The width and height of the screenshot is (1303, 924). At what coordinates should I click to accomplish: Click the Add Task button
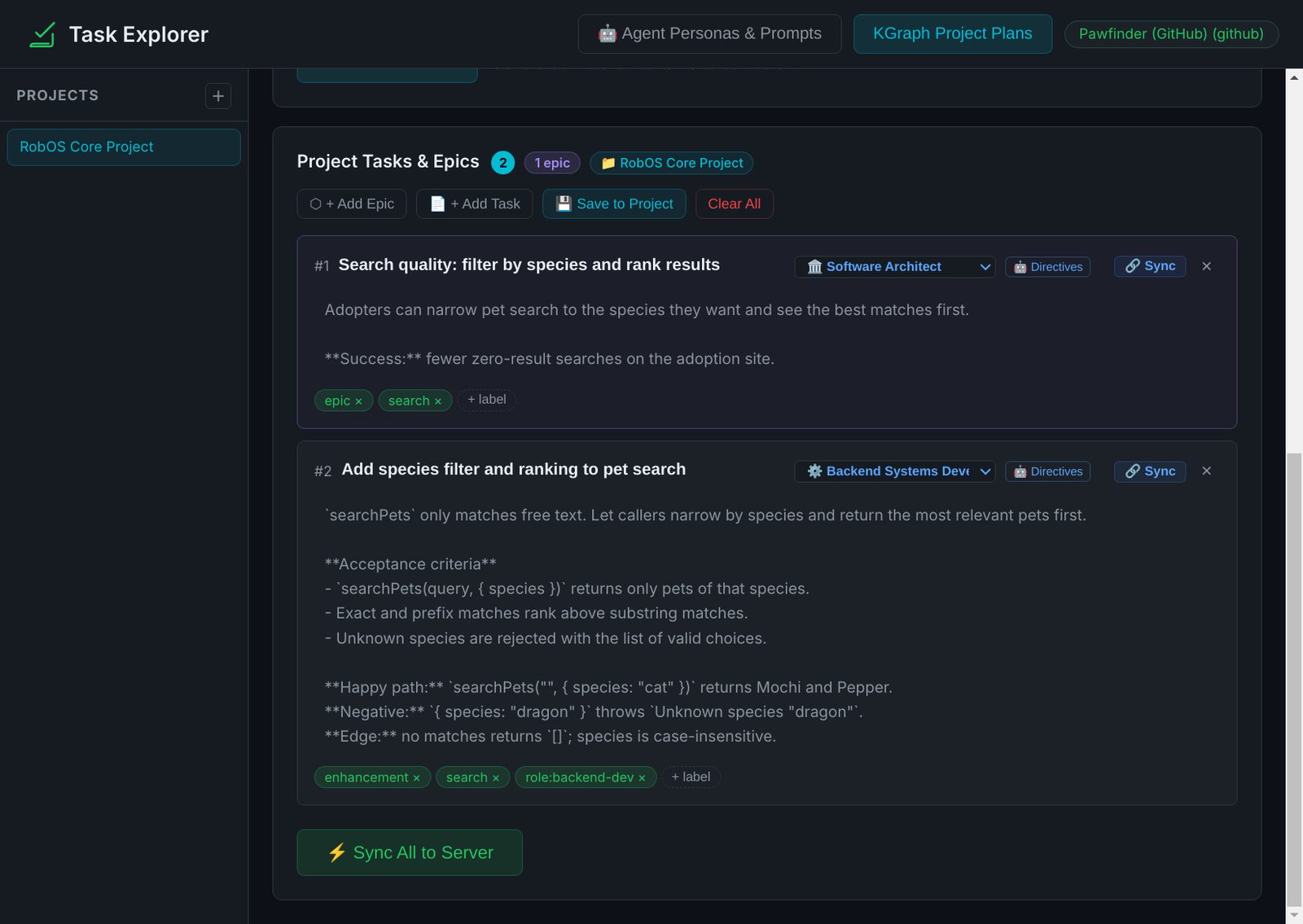tap(475, 204)
